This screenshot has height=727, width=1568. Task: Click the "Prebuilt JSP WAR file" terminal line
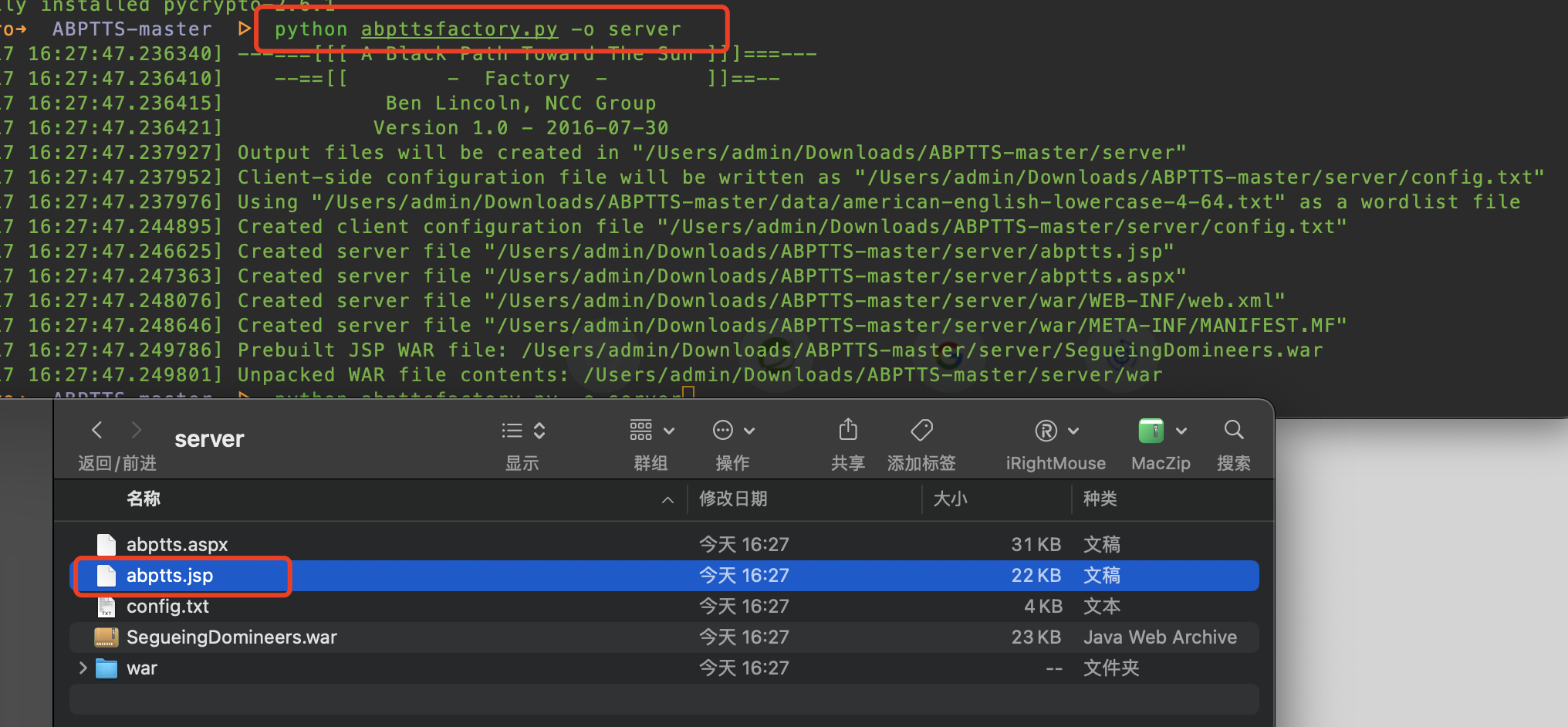point(780,350)
